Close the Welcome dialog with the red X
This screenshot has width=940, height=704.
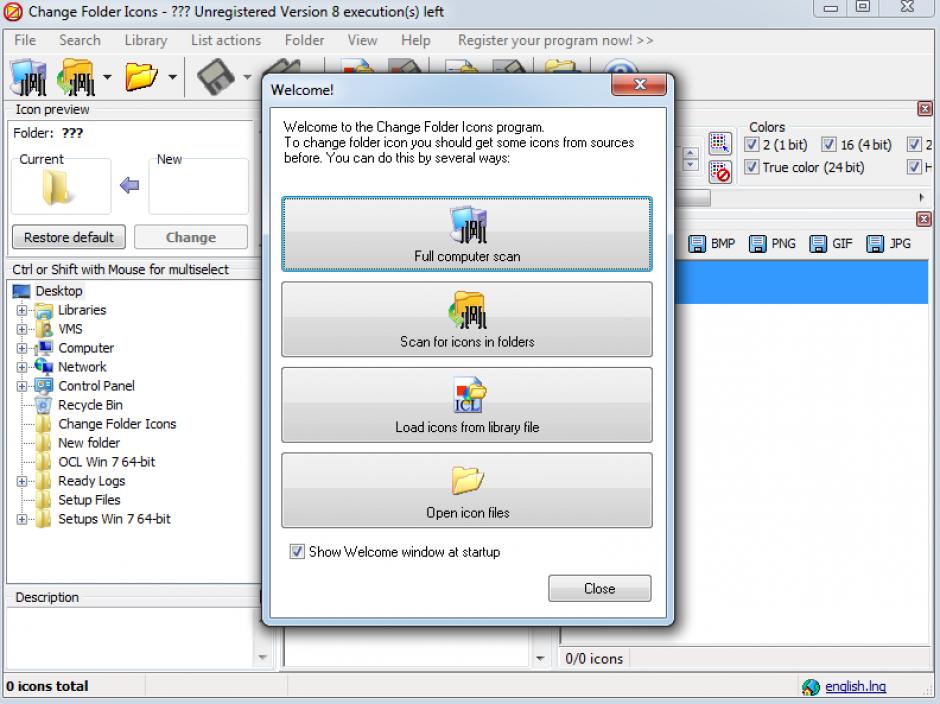pyautogui.click(x=639, y=85)
